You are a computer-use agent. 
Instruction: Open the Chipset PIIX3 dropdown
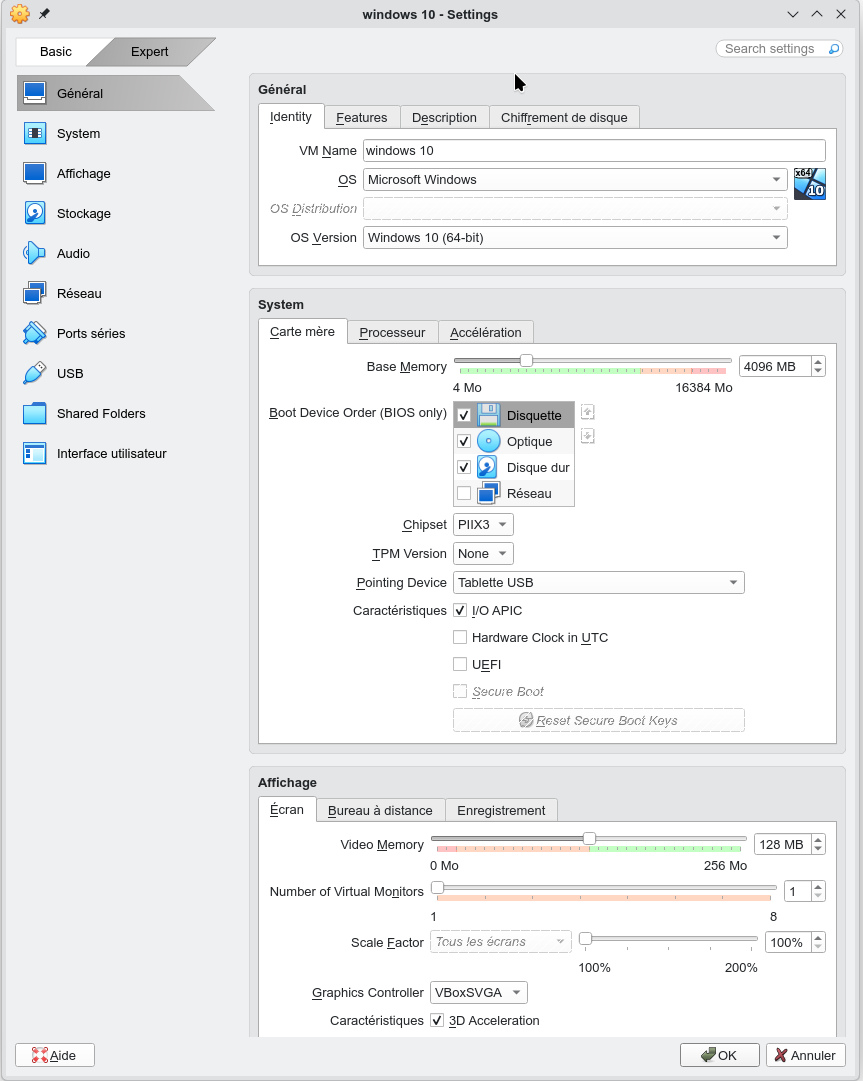(483, 525)
